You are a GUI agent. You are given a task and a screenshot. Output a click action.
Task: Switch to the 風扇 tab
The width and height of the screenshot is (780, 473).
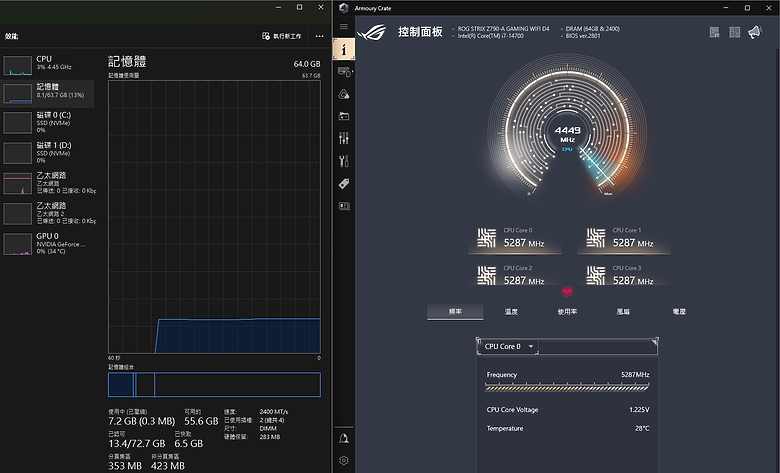click(x=623, y=311)
